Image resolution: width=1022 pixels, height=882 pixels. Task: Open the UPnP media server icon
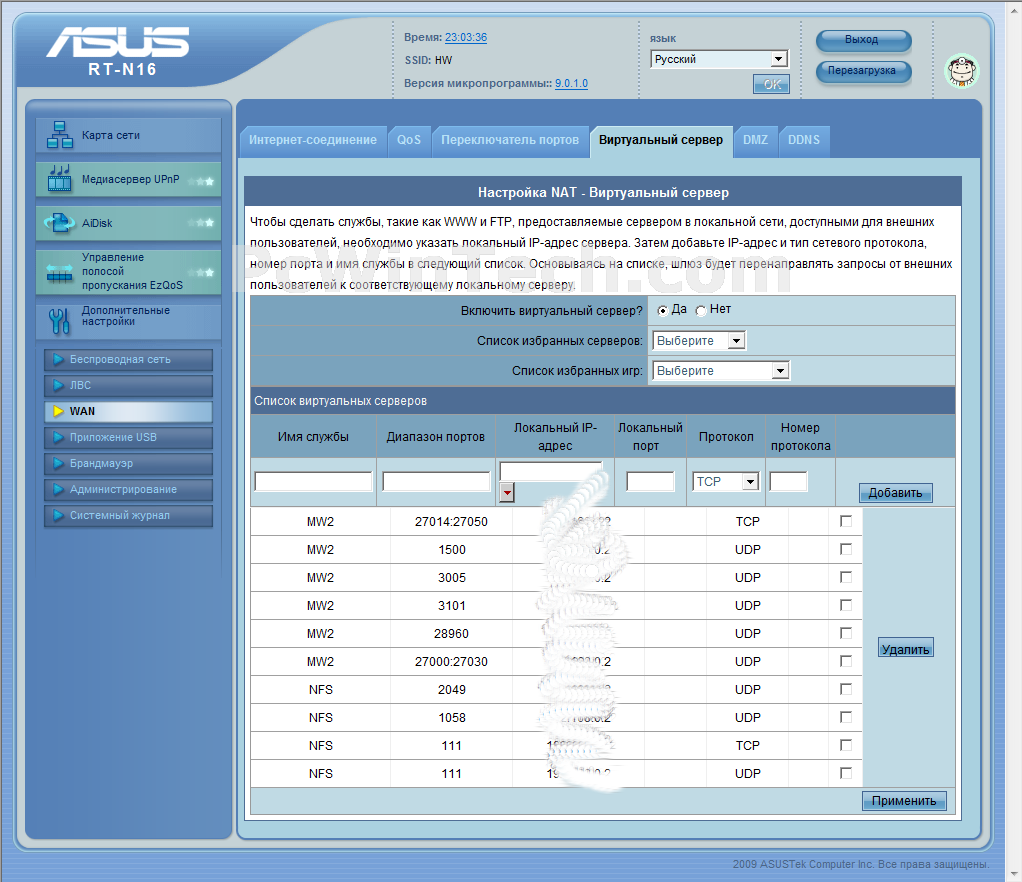click(x=59, y=179)
